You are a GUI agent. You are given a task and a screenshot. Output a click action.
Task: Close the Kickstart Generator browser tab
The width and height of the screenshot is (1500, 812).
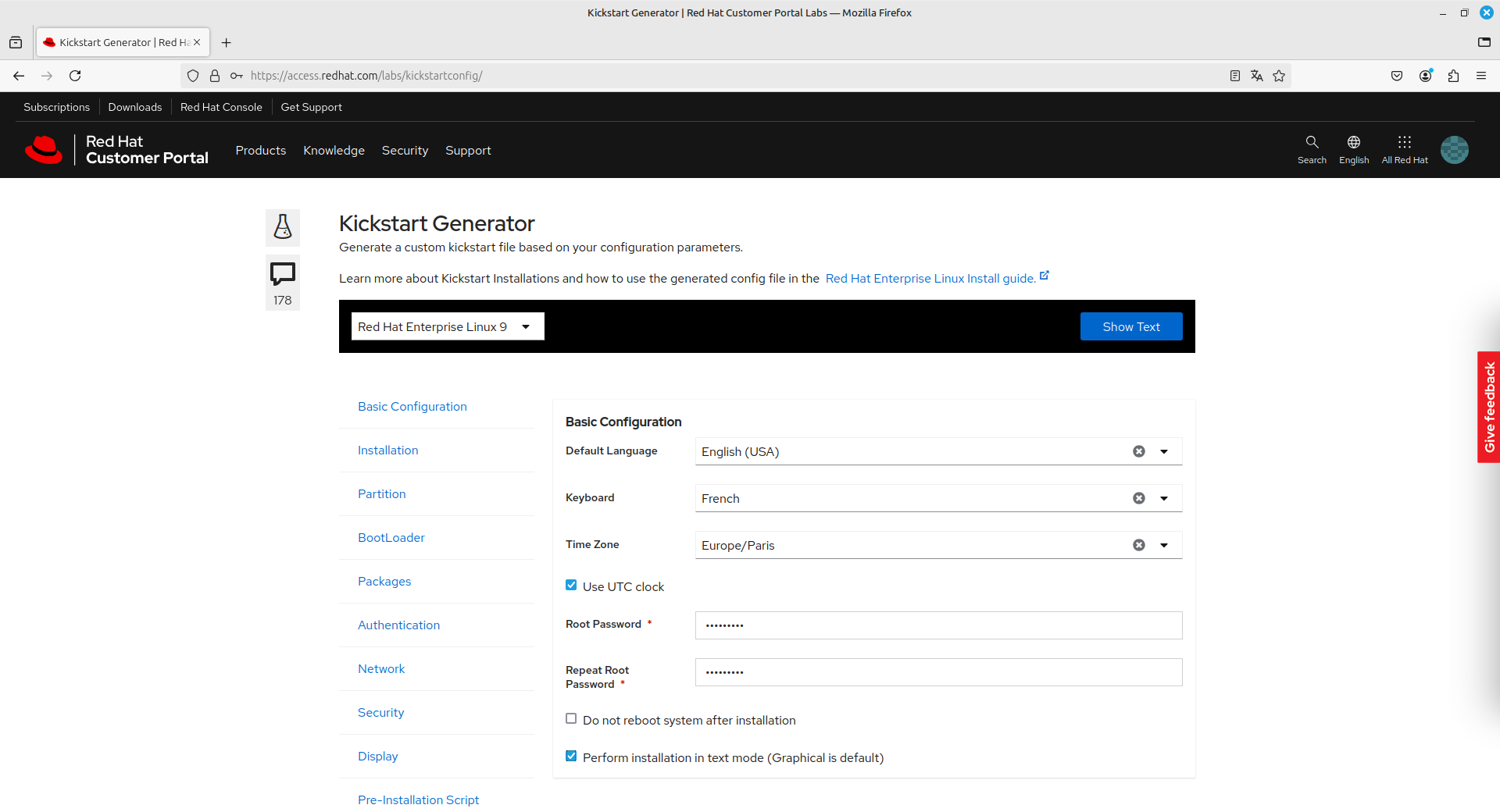pos(197,42)
